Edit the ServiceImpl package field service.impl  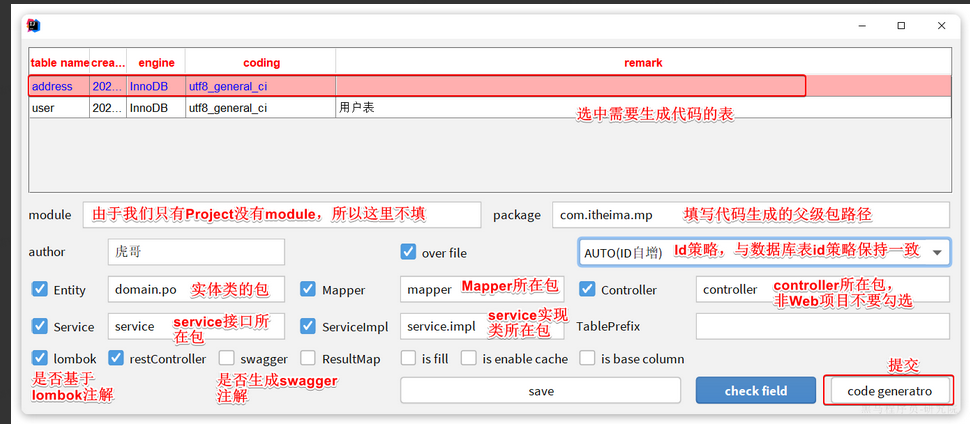pos(482,326)
